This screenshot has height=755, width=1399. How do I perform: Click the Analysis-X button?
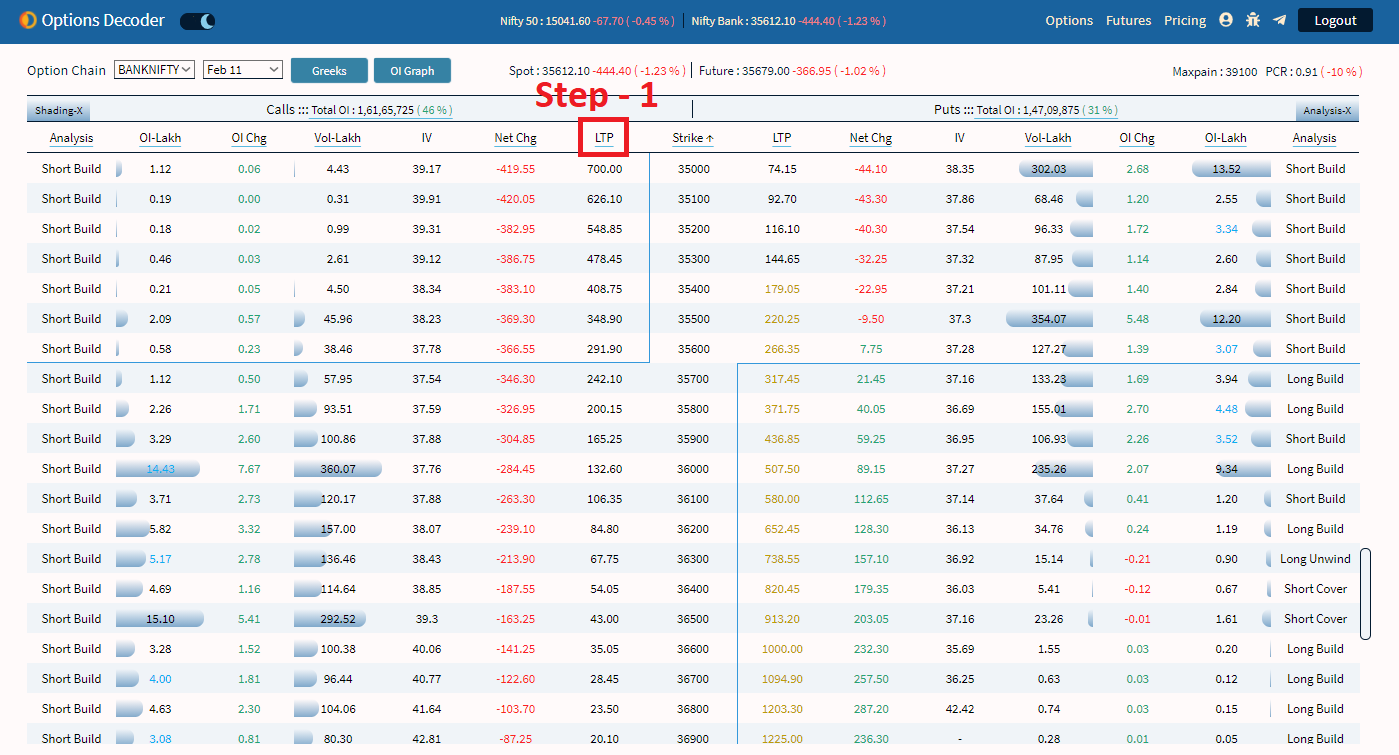coord(1327,111)
